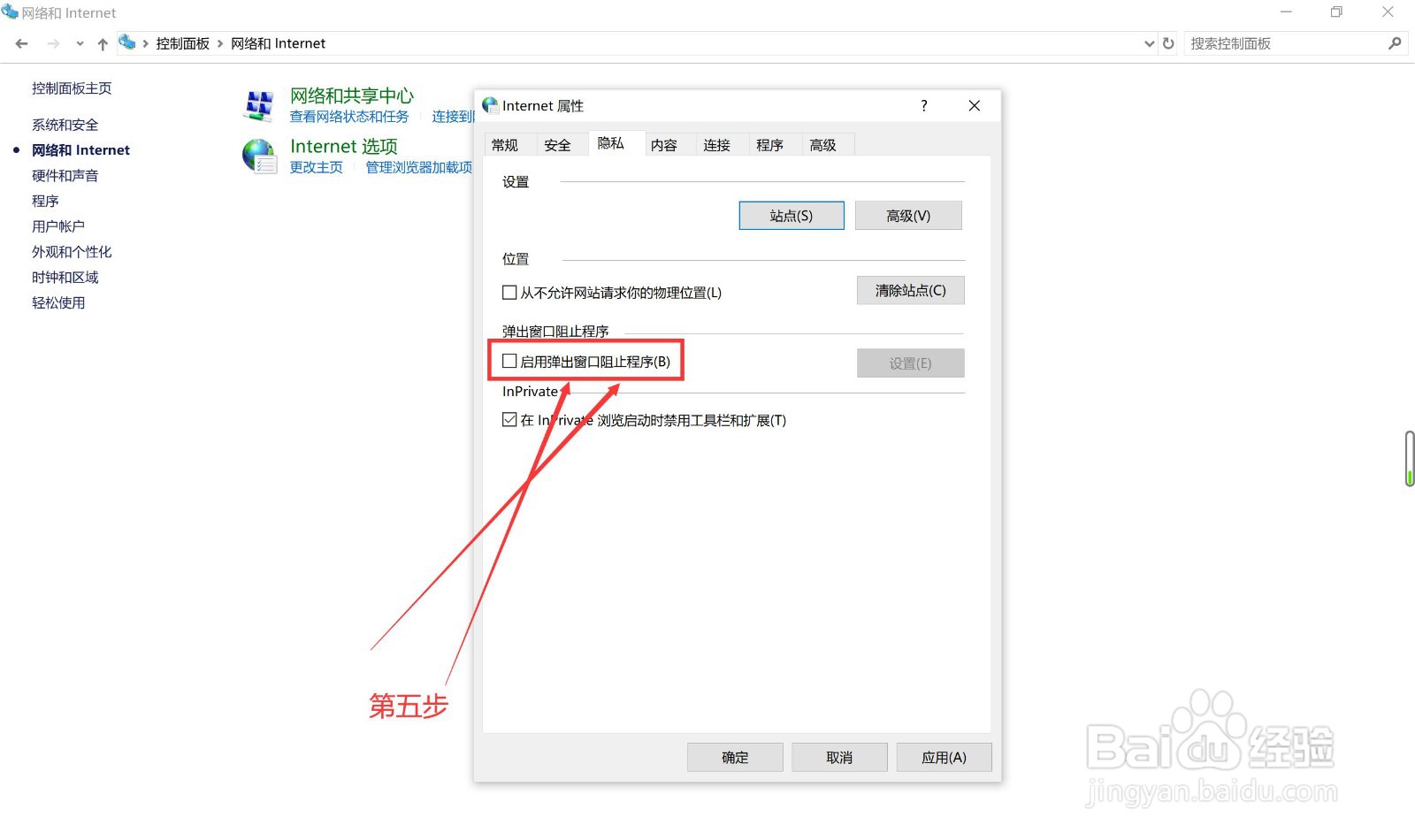Click the up folder navigation arrow
The image size is (1415, 840).
click(102, 42)
